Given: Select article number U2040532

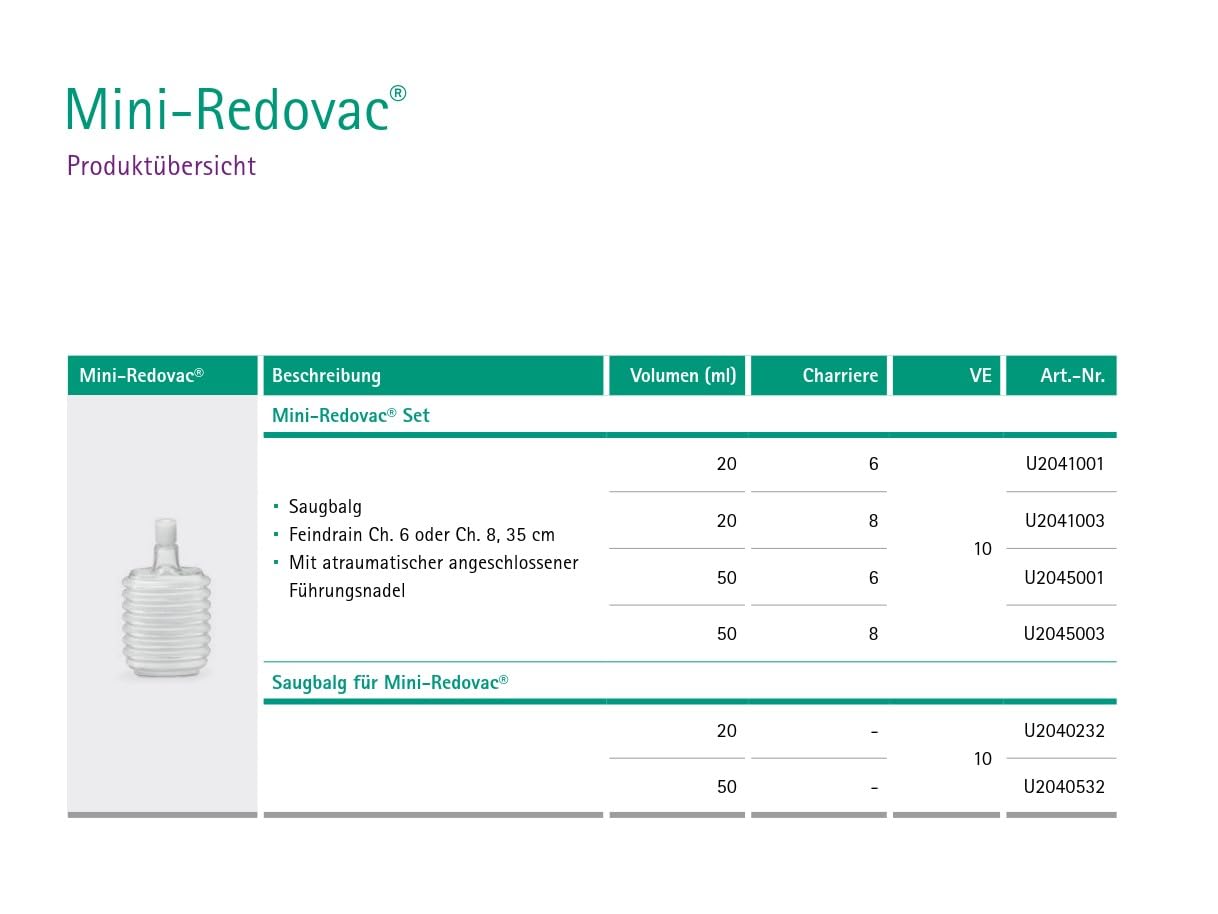Looking at the screenshot, I should (1064, 787).
